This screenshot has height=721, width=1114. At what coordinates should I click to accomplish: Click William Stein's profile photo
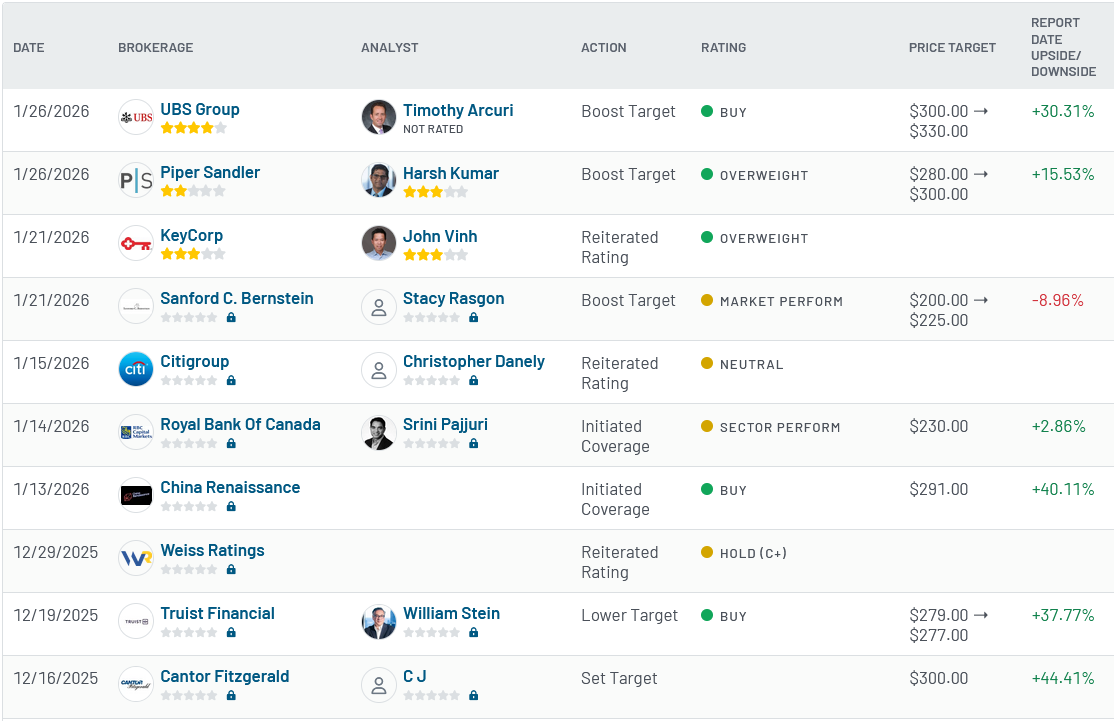pyautogui.click(x=379, y=622)
